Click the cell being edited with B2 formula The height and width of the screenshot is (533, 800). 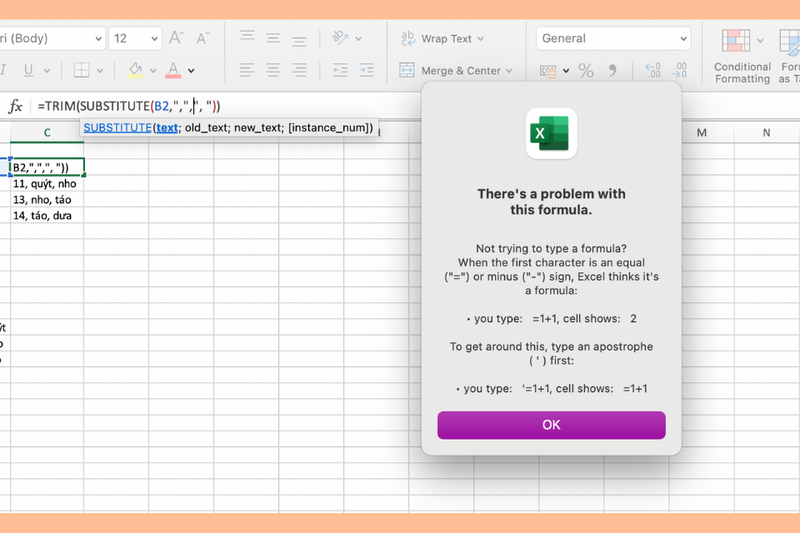(x=47, y=167)
